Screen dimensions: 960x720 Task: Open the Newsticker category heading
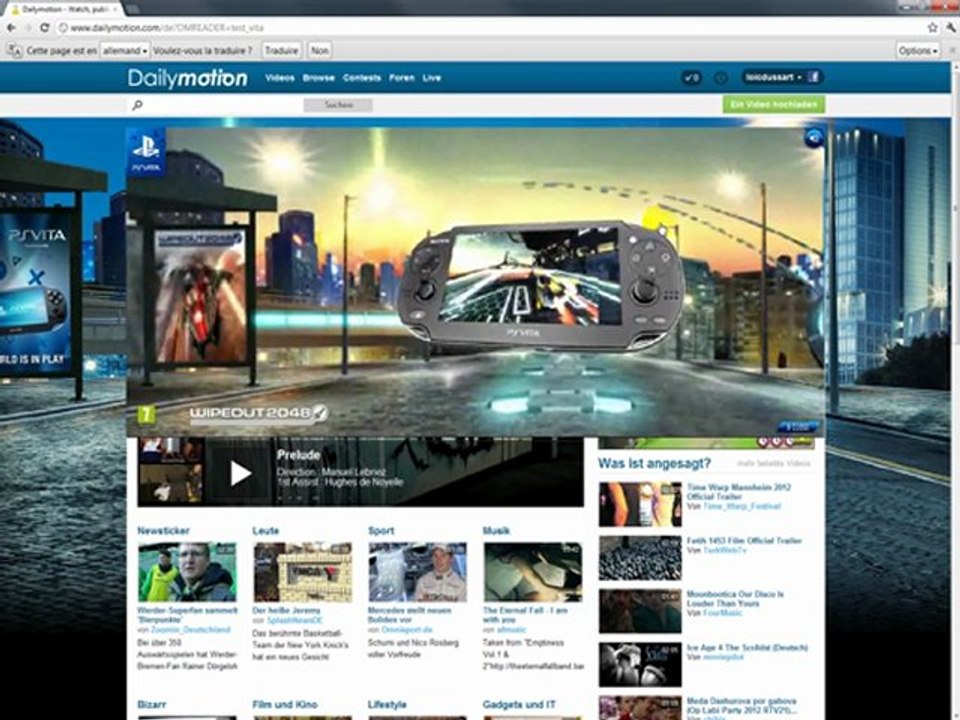pyautogui.click(x=163, y=531)
